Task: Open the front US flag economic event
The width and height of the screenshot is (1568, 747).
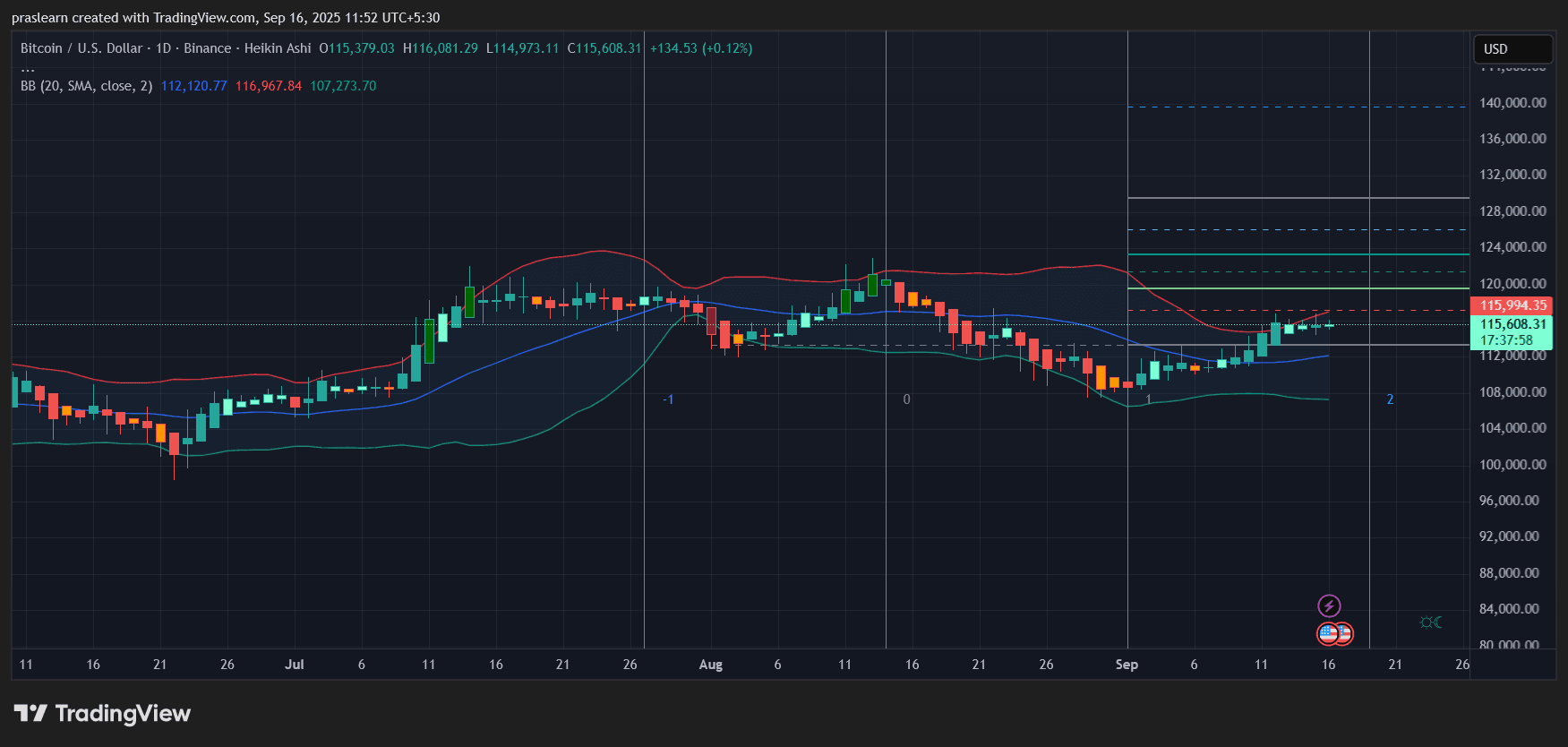Action: click(1328, 634)
